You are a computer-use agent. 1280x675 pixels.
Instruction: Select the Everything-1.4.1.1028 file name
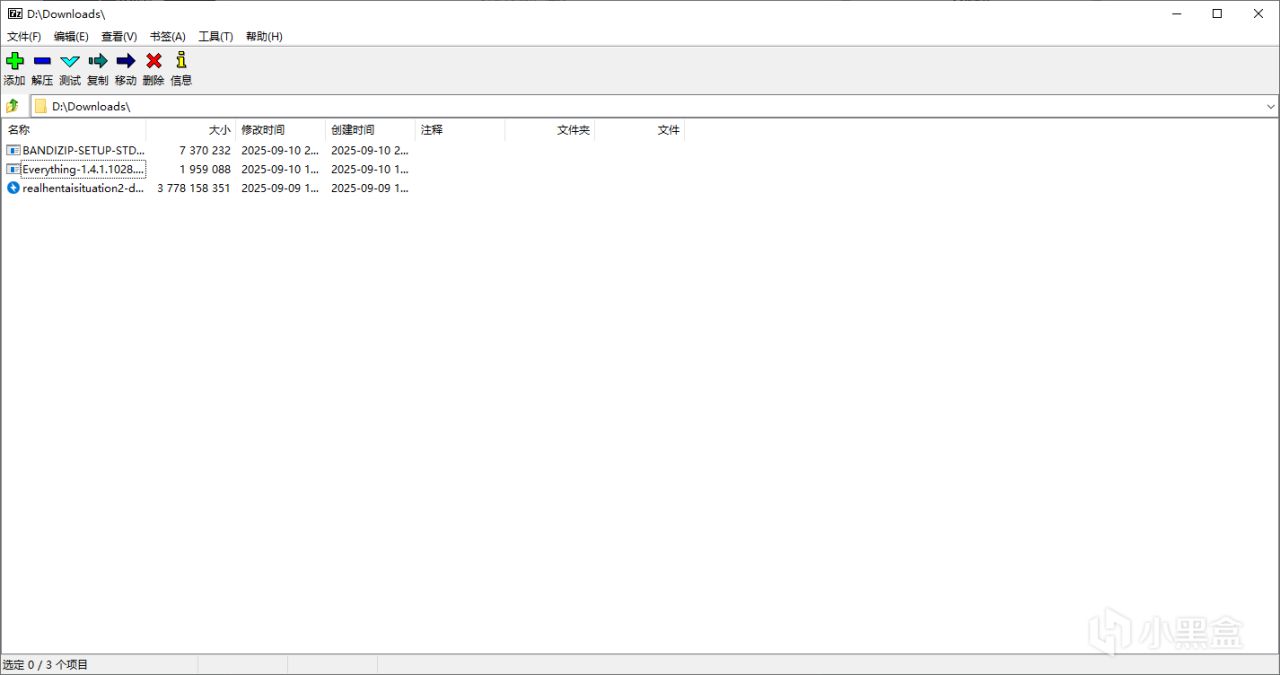tap(84, 169)
